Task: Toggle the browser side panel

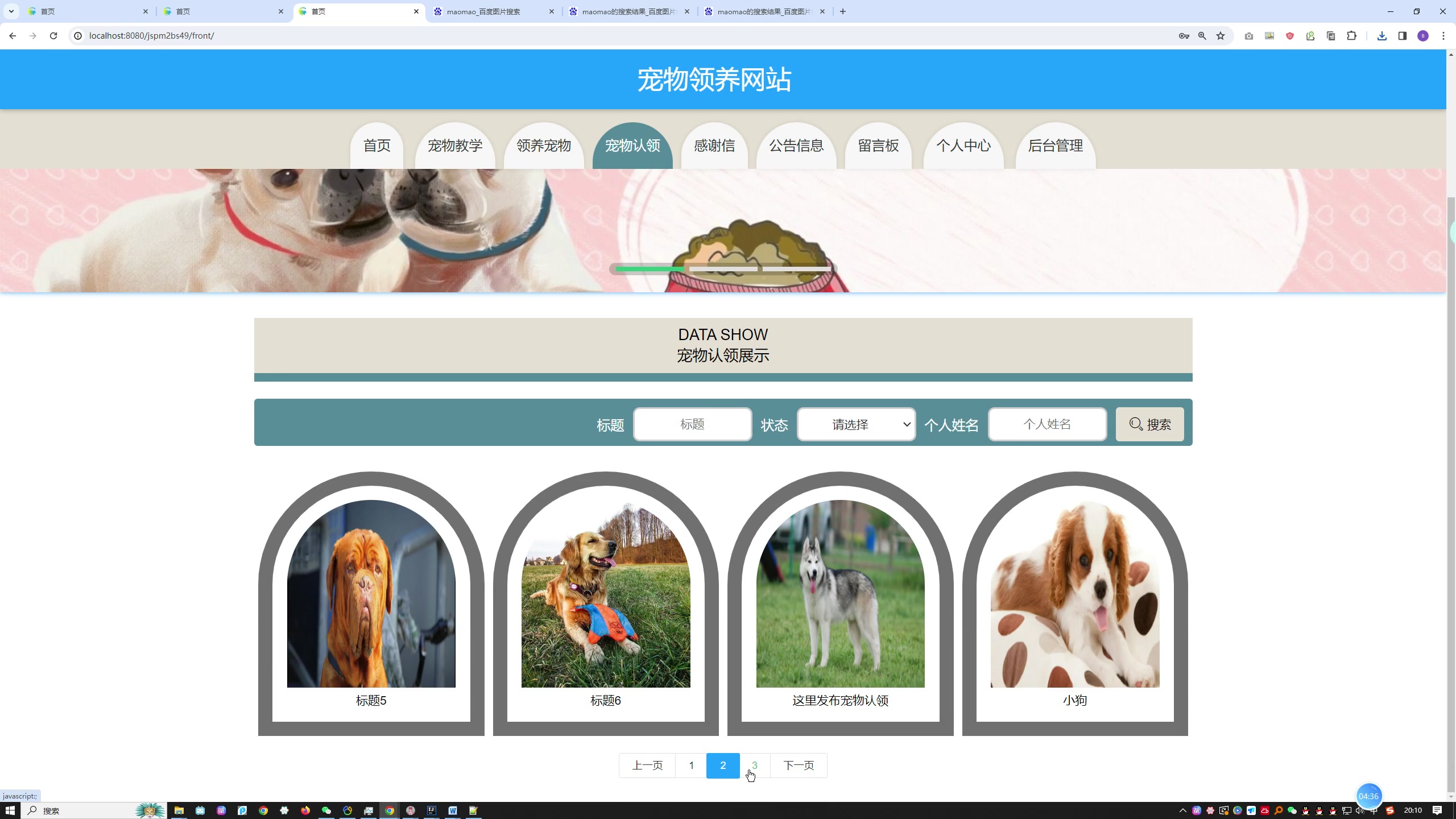Action: (x=1403, y=36)
